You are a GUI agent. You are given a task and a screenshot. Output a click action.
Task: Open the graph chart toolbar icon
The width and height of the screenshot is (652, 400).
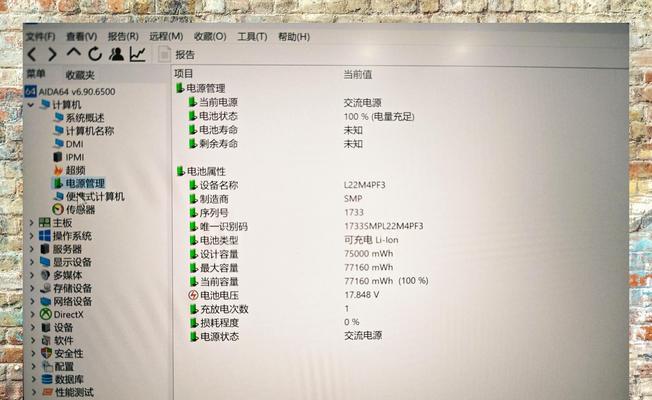[x=138, y=54]
